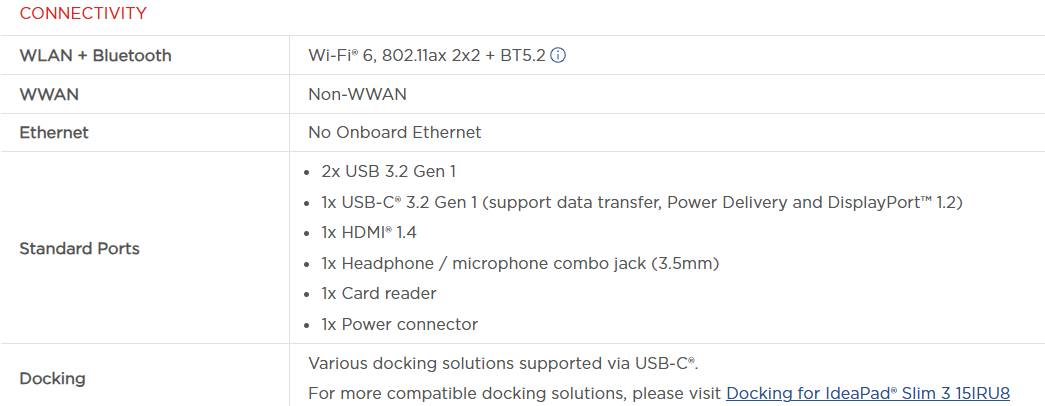
Task: Click the Standard Ports row label
Action: [x=79, y=248]
